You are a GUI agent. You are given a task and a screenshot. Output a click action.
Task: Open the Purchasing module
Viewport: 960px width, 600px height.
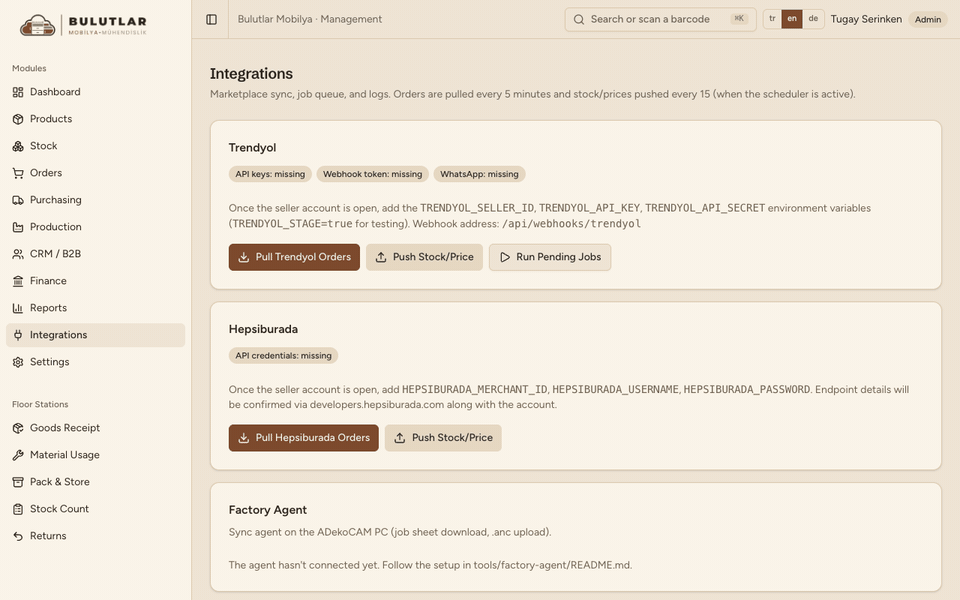click(x=96, y=200)
